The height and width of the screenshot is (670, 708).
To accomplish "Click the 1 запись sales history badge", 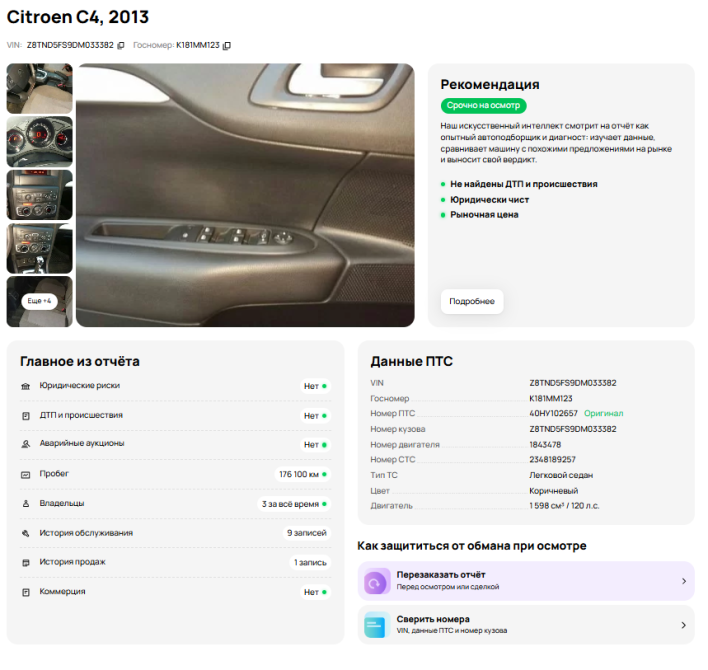I will coord(310,563).
